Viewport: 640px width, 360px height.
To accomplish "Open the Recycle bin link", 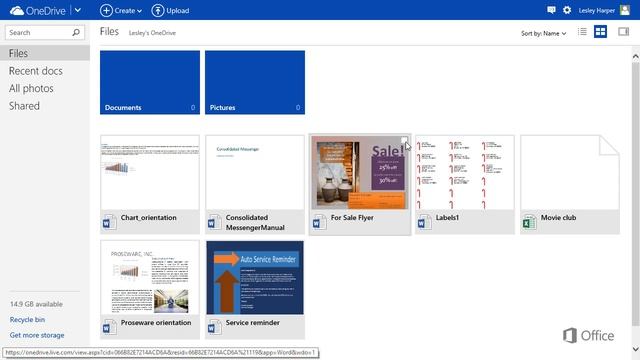I will tap(27, 320).
